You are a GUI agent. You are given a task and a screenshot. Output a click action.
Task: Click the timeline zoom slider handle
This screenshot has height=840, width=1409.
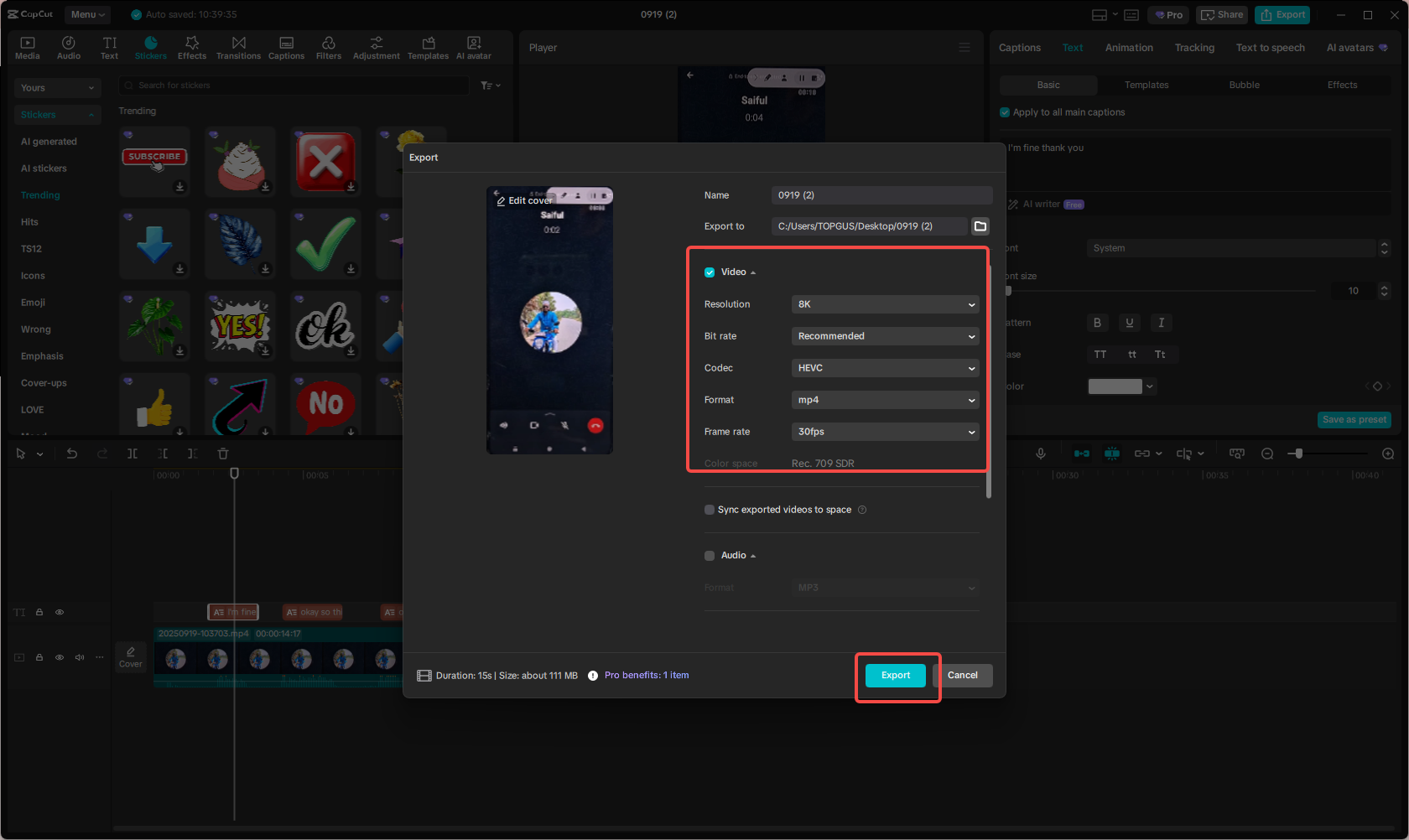[x=1299, y=454]
